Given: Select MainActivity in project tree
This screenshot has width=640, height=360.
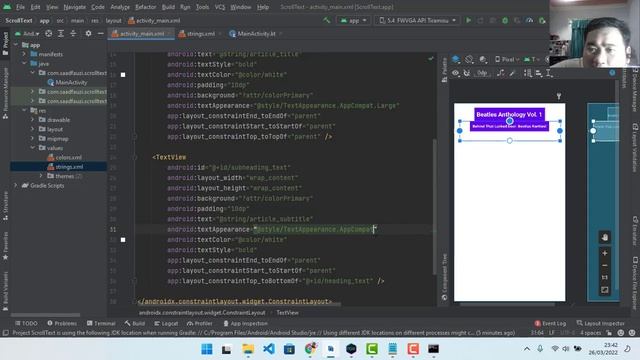Looking at the screenshot, I should (67, 82).
